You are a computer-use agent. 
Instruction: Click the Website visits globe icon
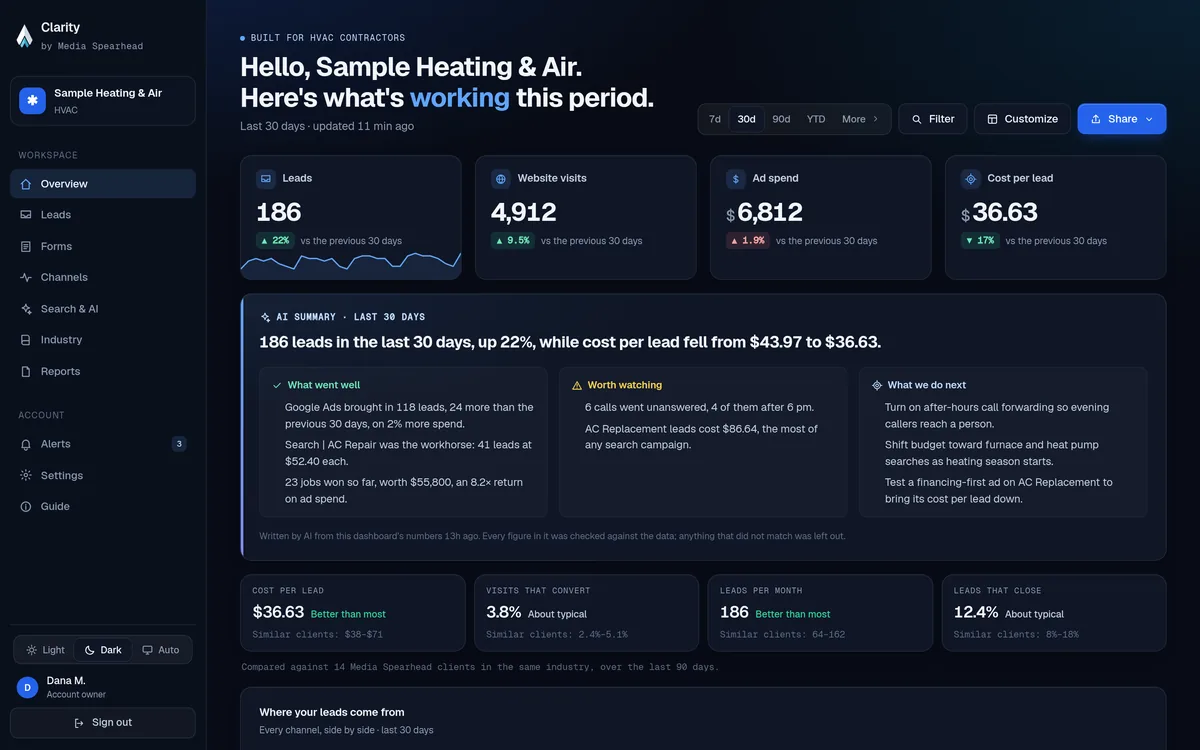pos(501,179)
